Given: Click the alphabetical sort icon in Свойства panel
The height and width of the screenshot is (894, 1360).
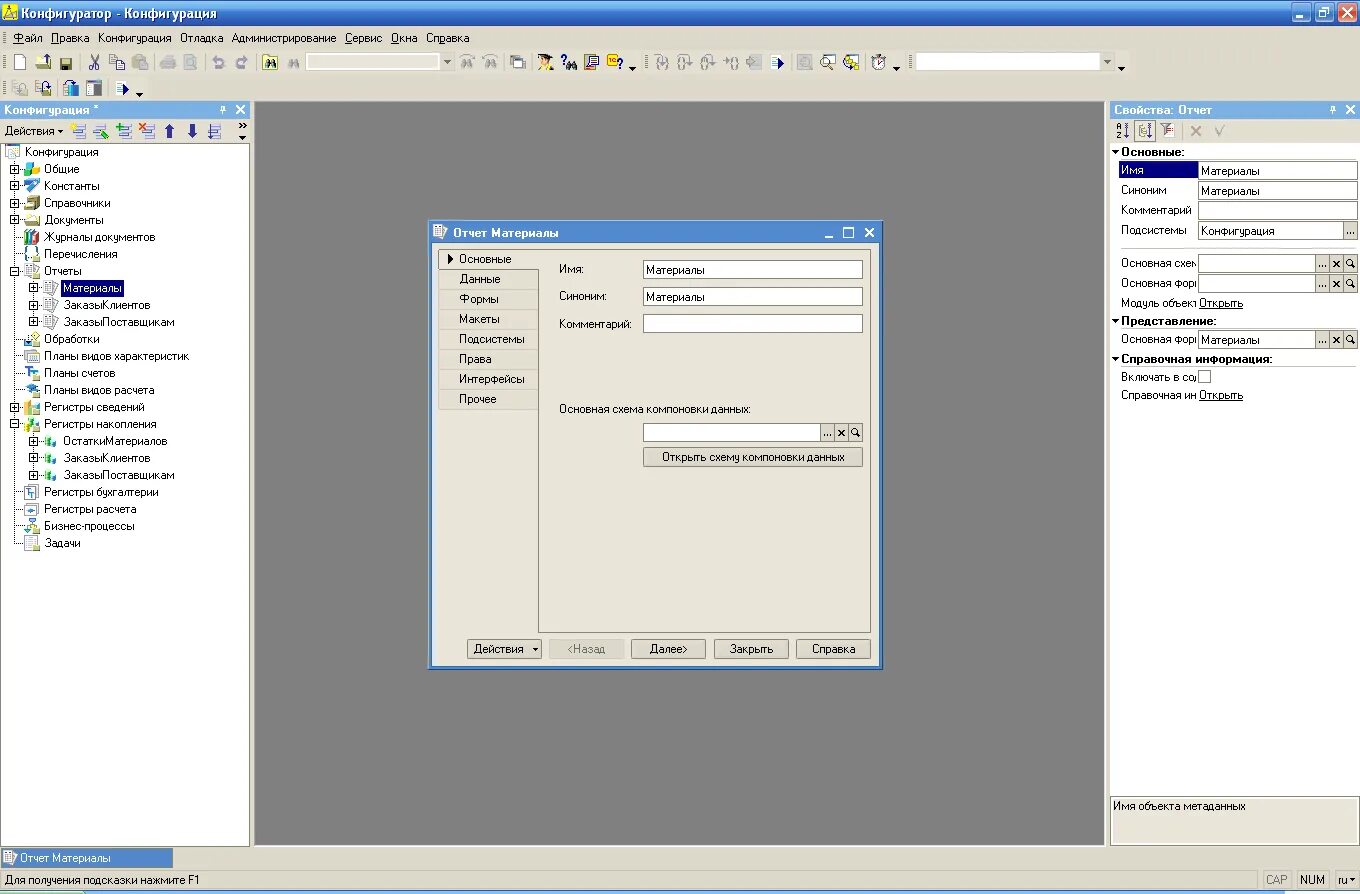Looking at the screenshot, I should [1123, 131].
